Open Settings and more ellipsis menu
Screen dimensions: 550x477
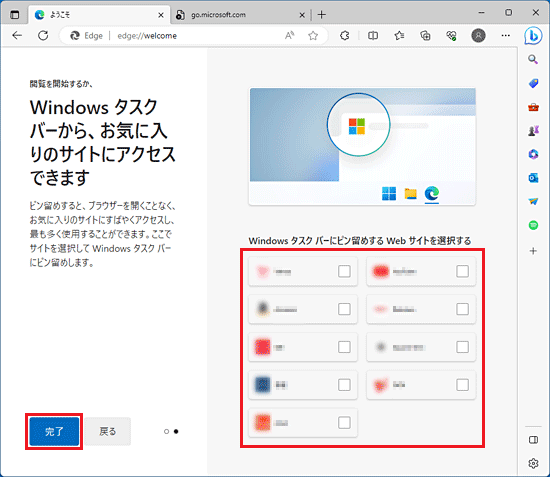click(x=505, y=35)
